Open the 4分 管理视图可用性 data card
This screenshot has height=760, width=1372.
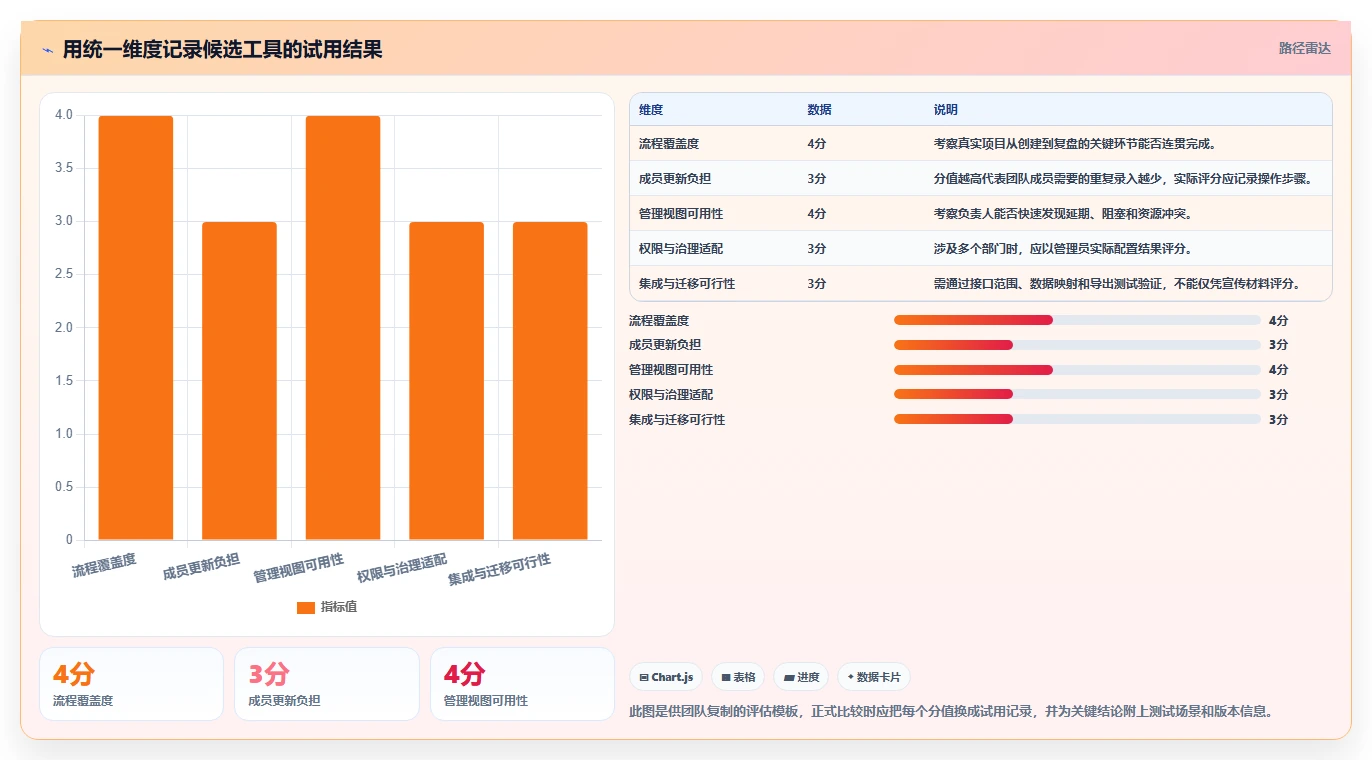(522, 684)
